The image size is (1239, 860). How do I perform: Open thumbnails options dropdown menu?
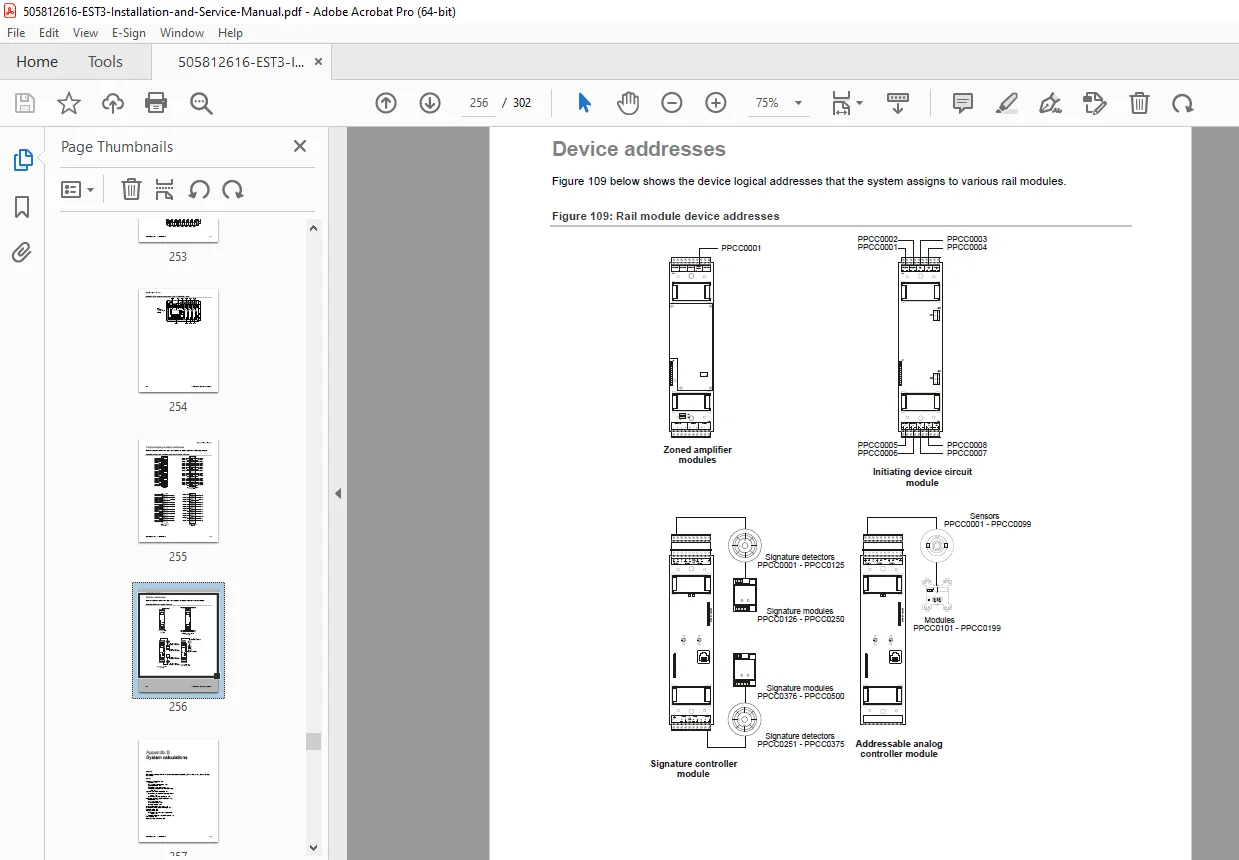(x=77, y=189)
